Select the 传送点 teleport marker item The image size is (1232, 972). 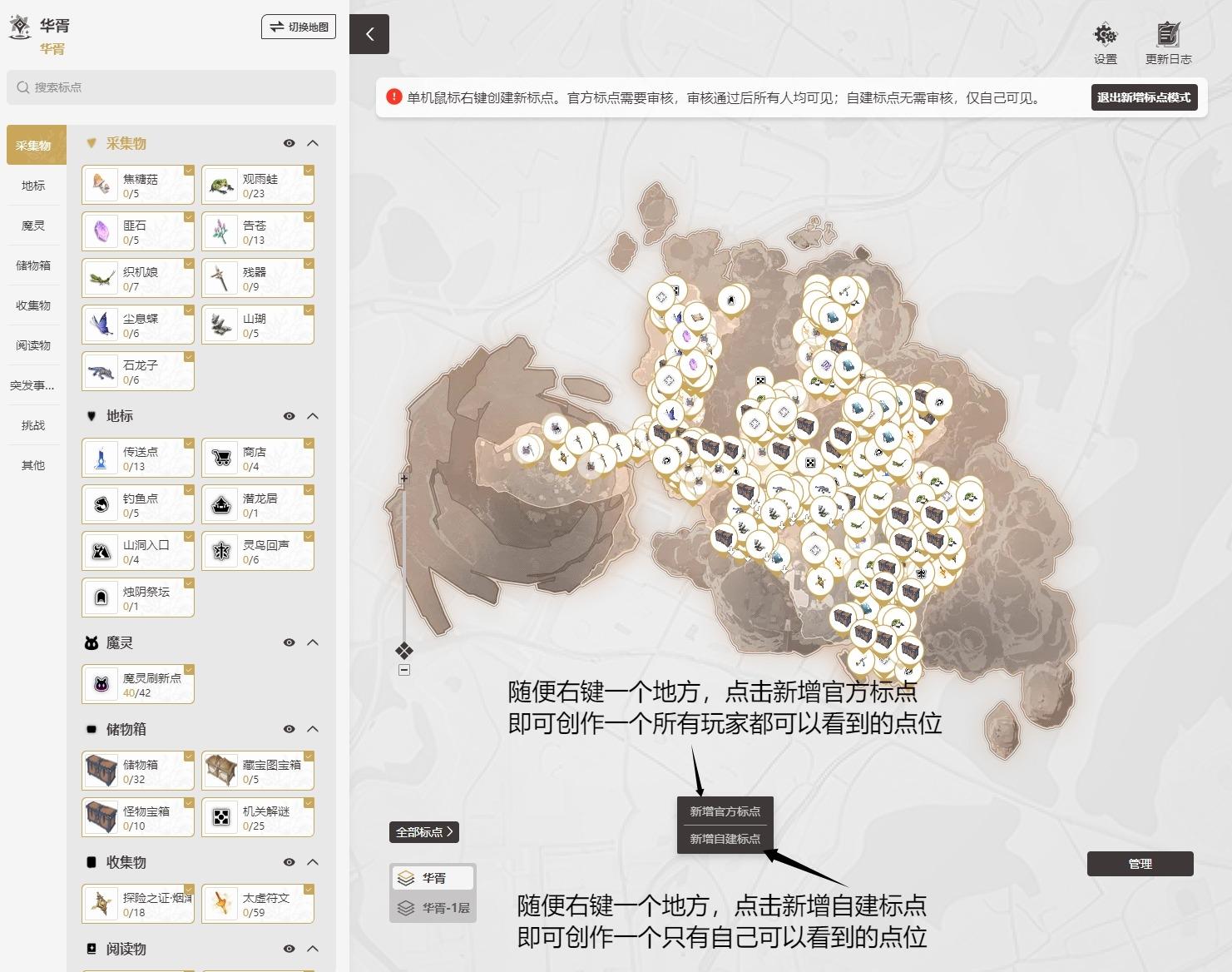click(138, 459)
